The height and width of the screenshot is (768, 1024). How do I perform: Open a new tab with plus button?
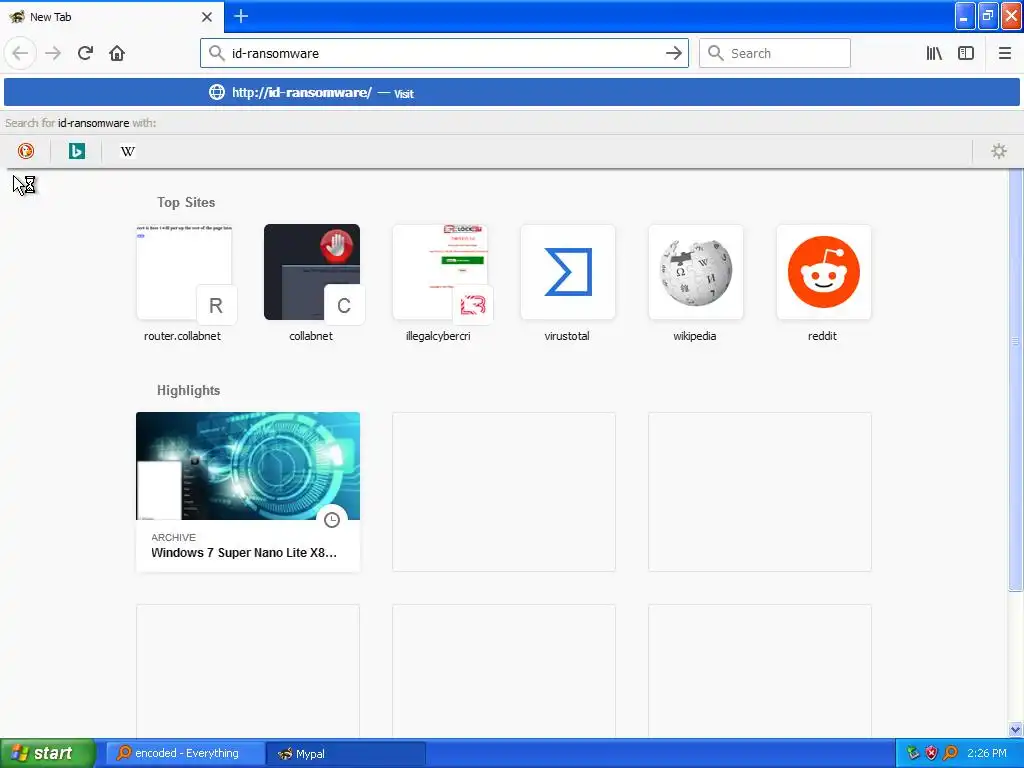click(x=240, y=16)
